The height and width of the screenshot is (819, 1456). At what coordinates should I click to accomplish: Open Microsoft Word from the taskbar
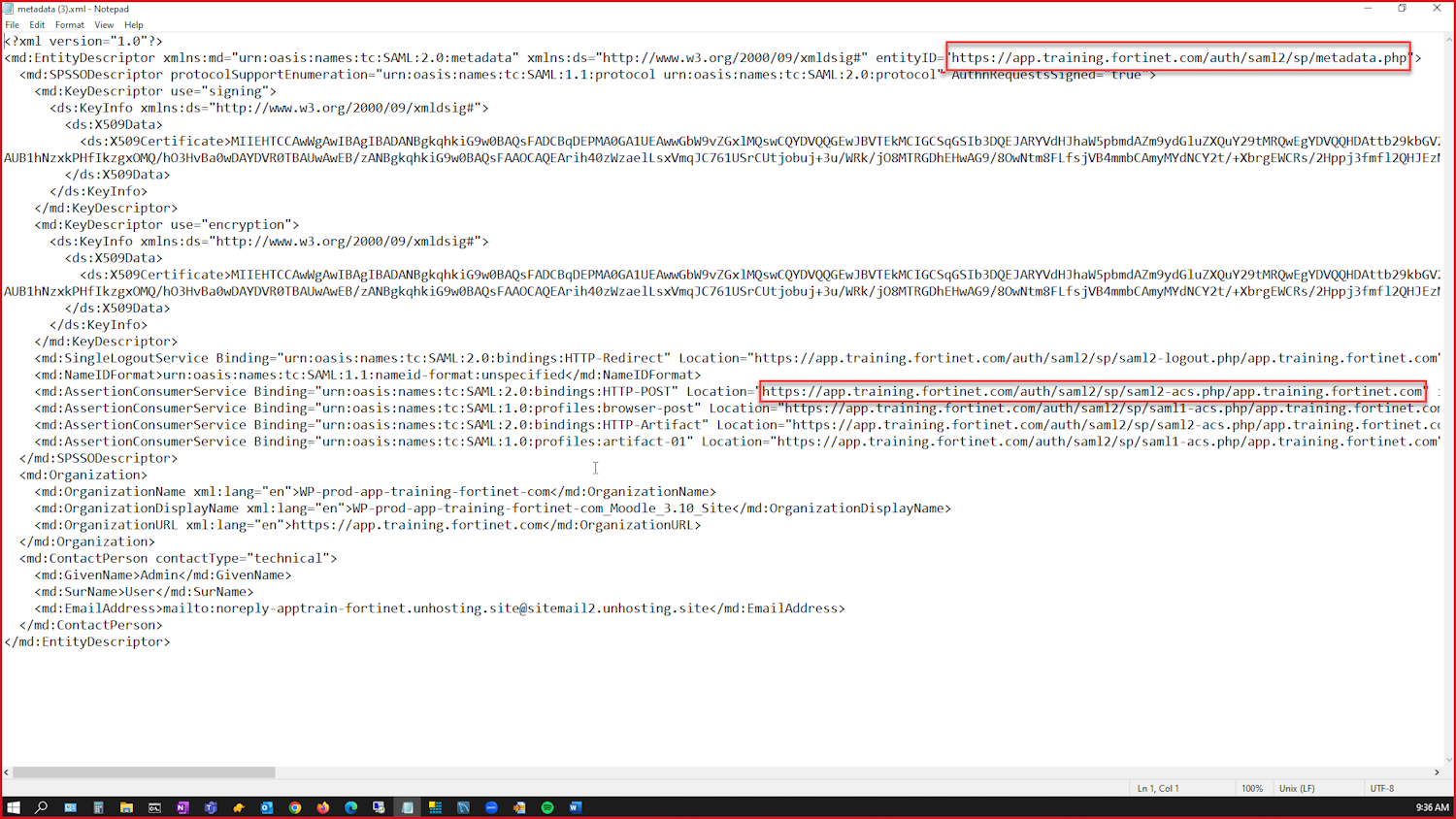coord(575,806)
